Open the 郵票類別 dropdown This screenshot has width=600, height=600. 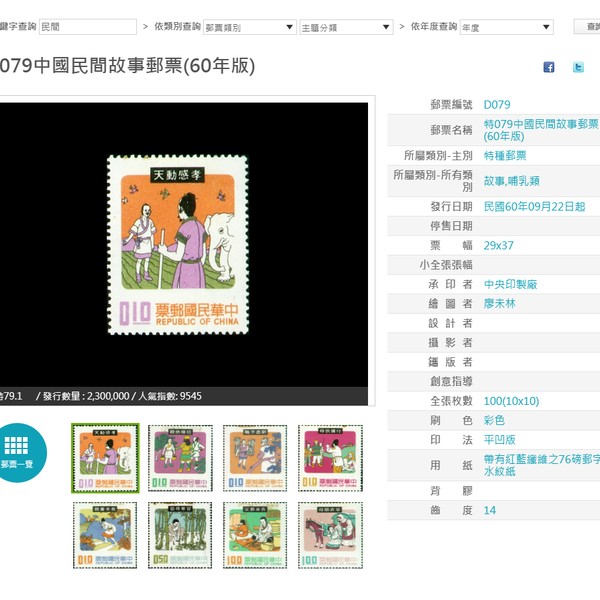pyautogui.click(x=249, y=27)
